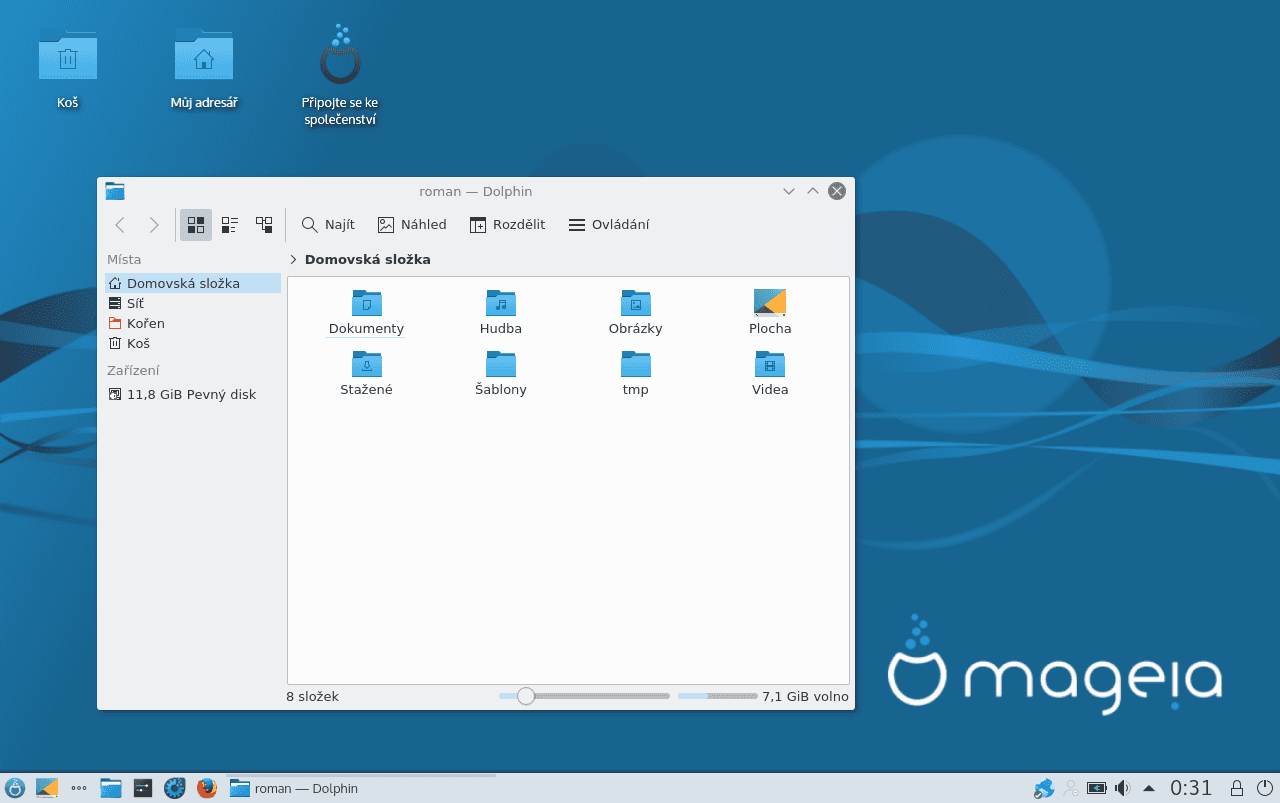Expand hidden system tray icons arrow
The height and width of the screenshot is (803, 1280).
1149,788
